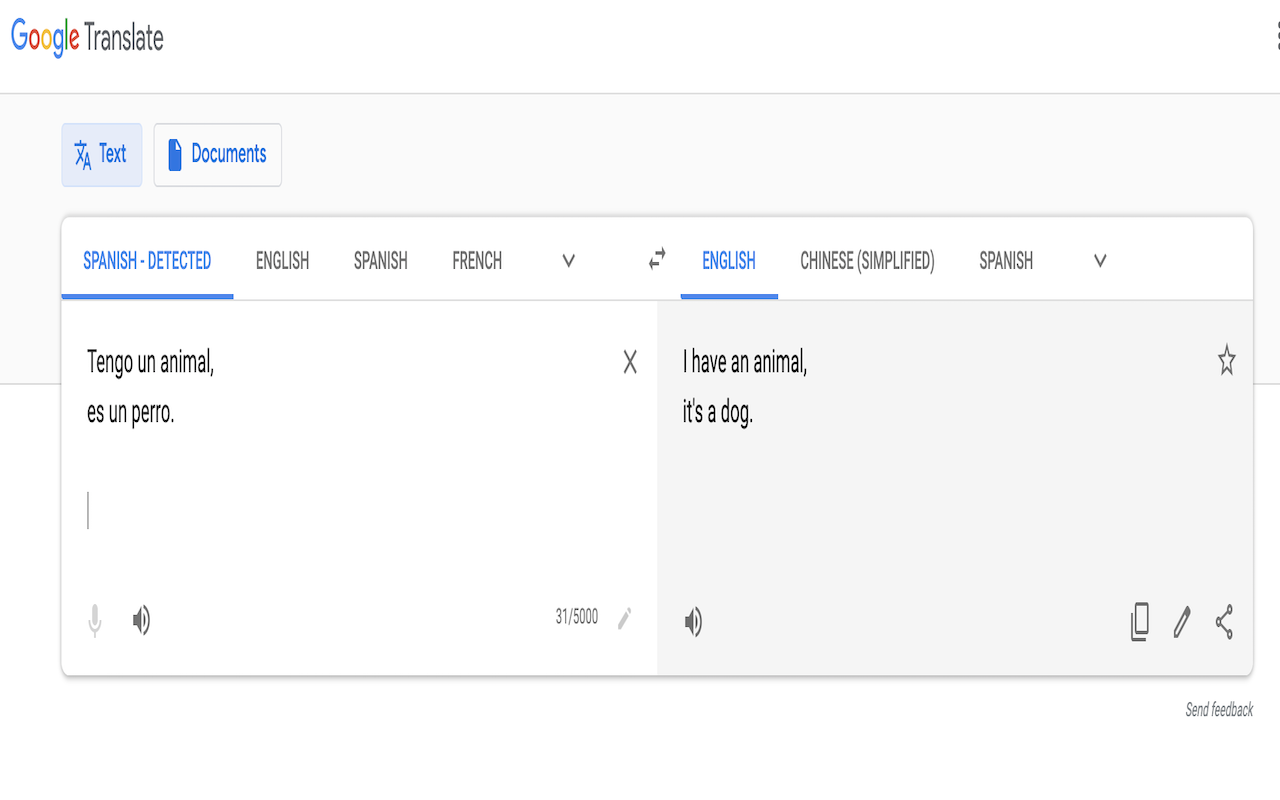This screenshot has height=800, width=1280.
Task: Activate the microphone voice input icon
Action: click(94, 621)
